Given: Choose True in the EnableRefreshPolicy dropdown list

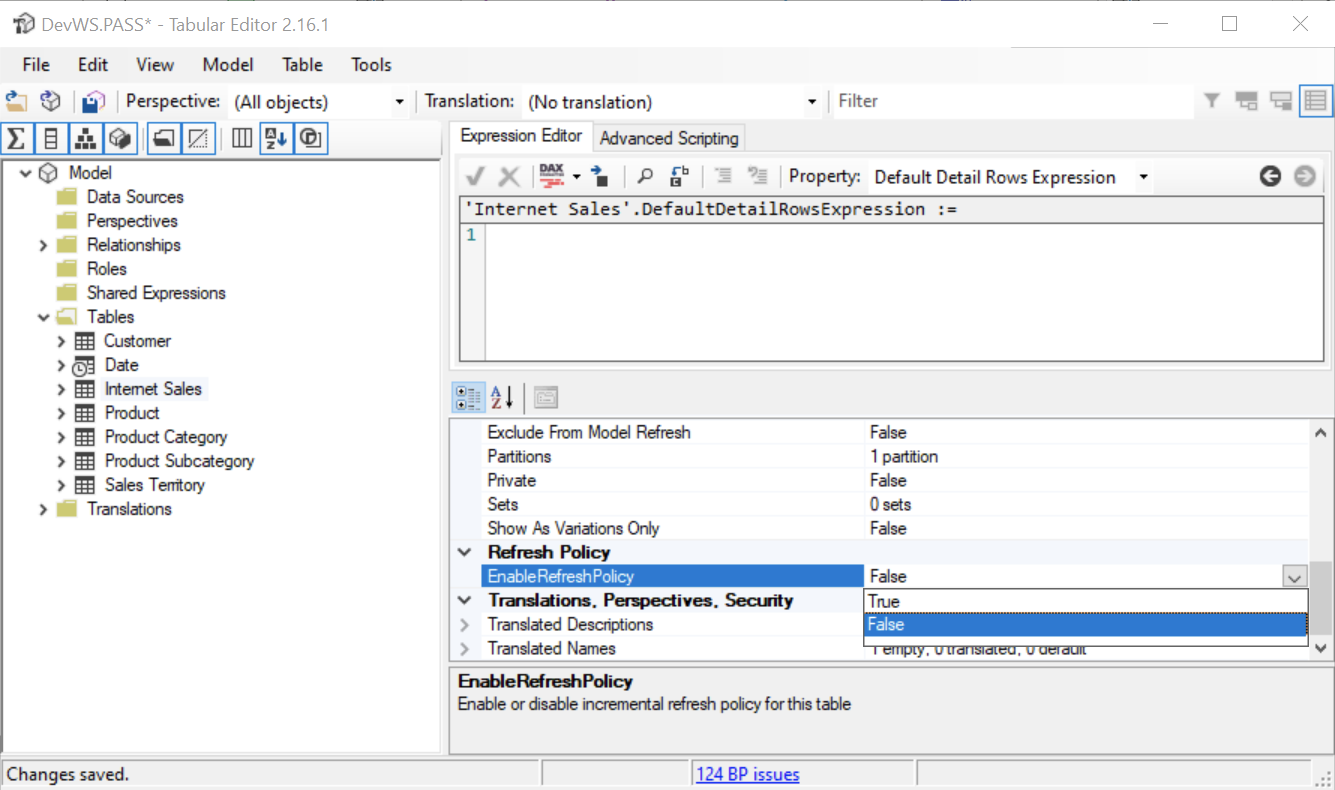Looking at the screenshot, I should click(x=1085, y=601).
